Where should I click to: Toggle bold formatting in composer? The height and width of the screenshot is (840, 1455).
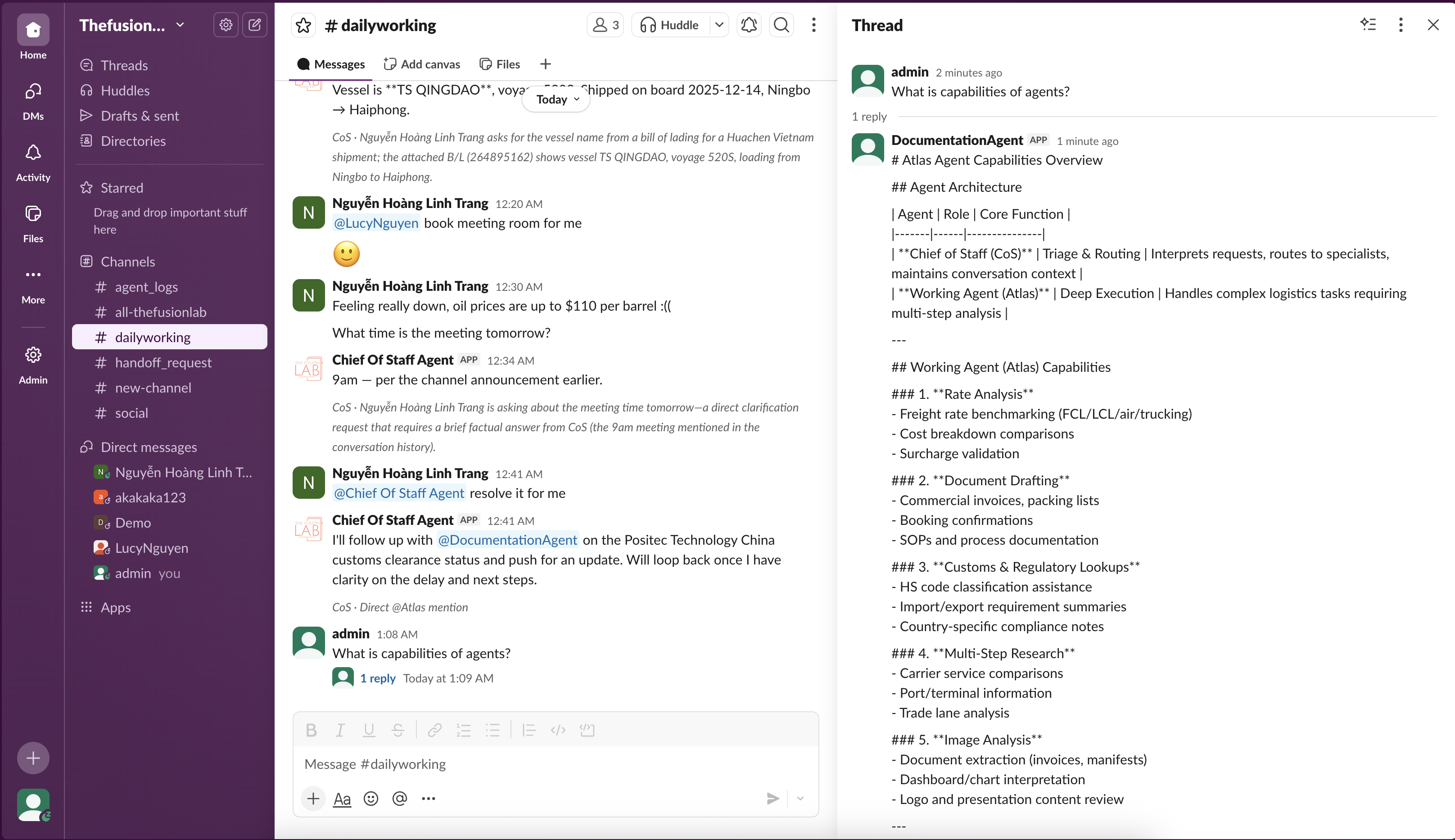(x=311, y=730)
